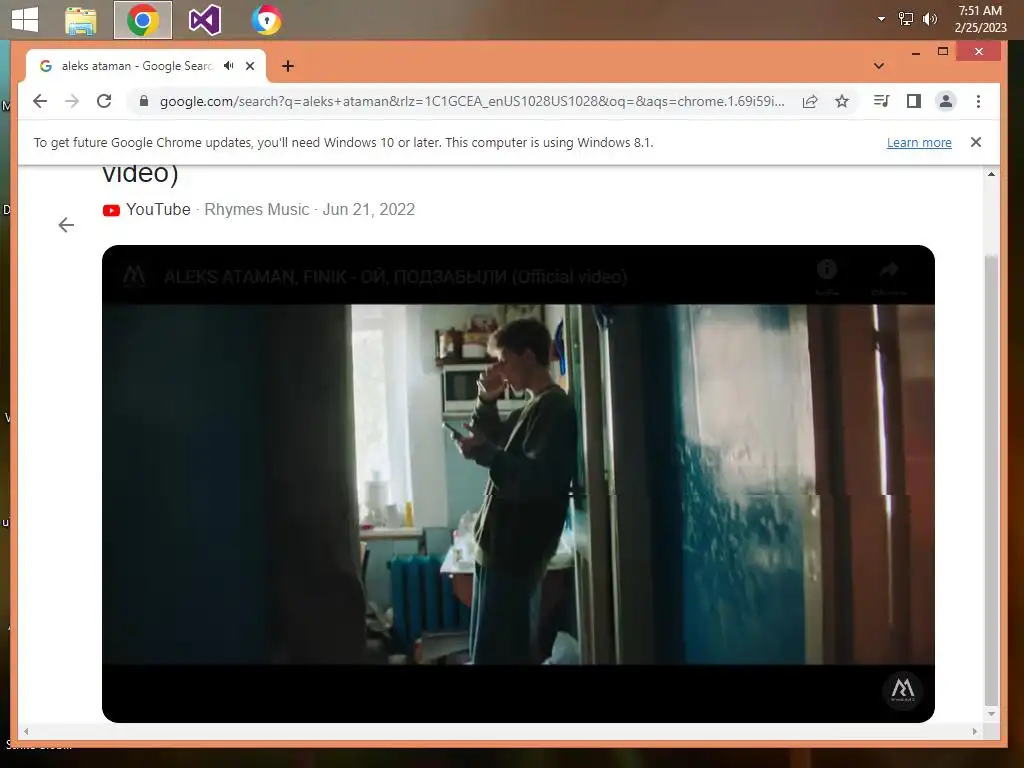Open a new Chrome tab

288,66
